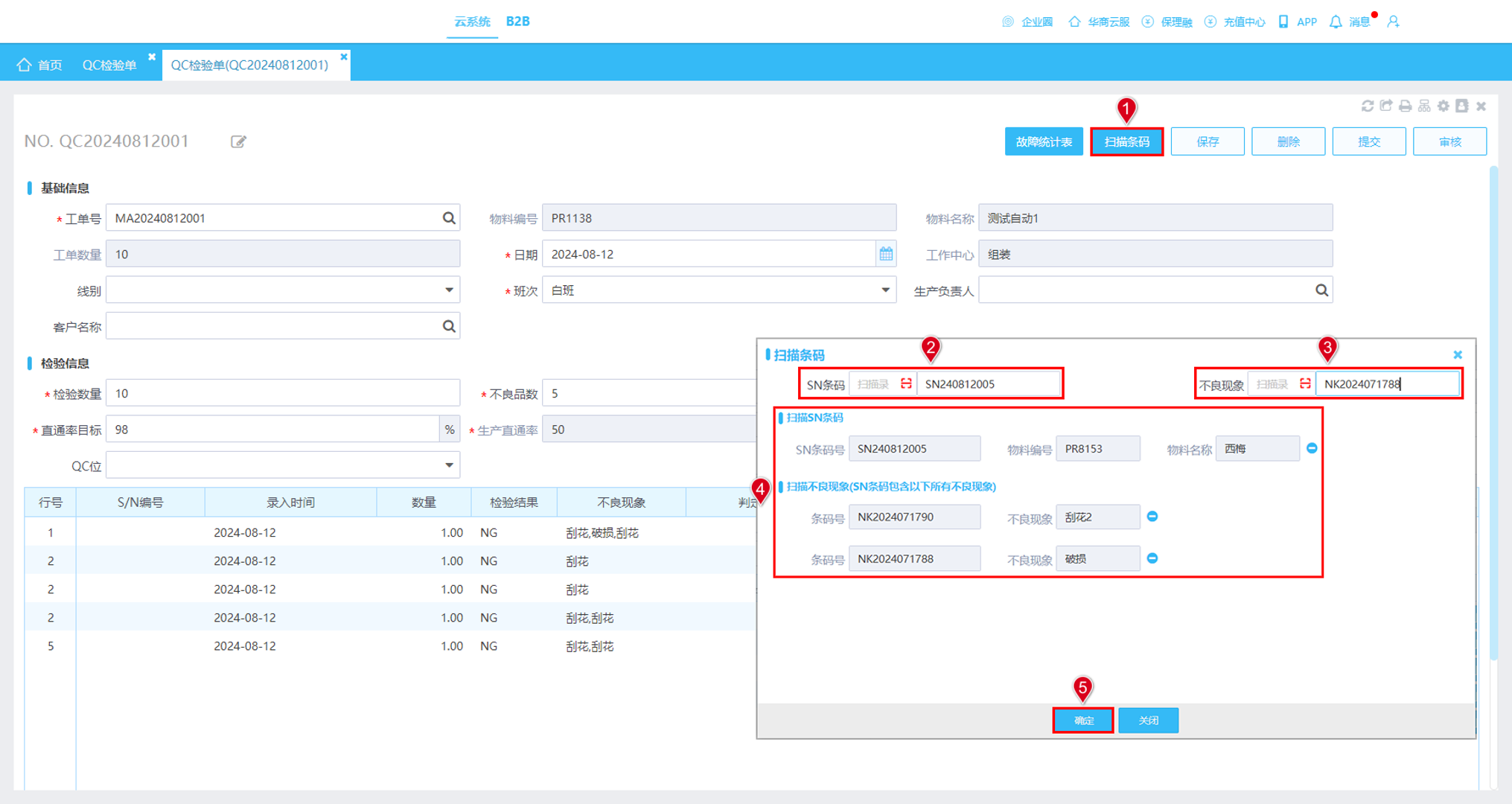Click the edit pencil icon beside QC20240812001
This screenshot has width=1512, height=804.
pyautogui.click(x=238, y=141)
